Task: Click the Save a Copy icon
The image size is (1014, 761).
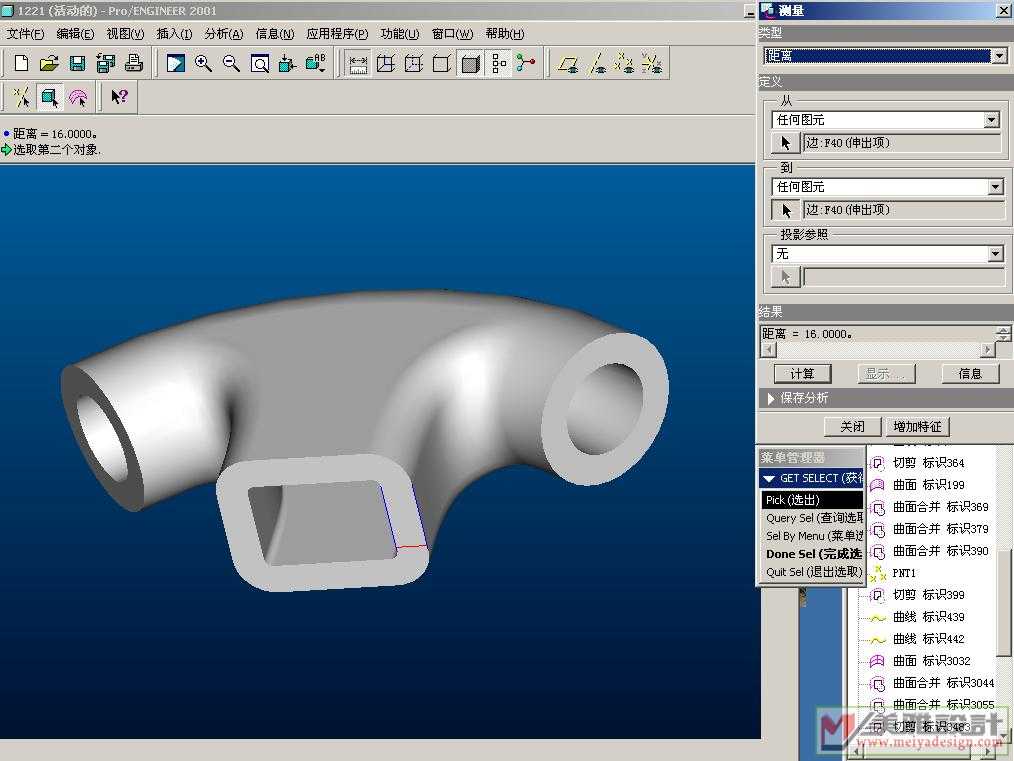Action: coord(105,63)
